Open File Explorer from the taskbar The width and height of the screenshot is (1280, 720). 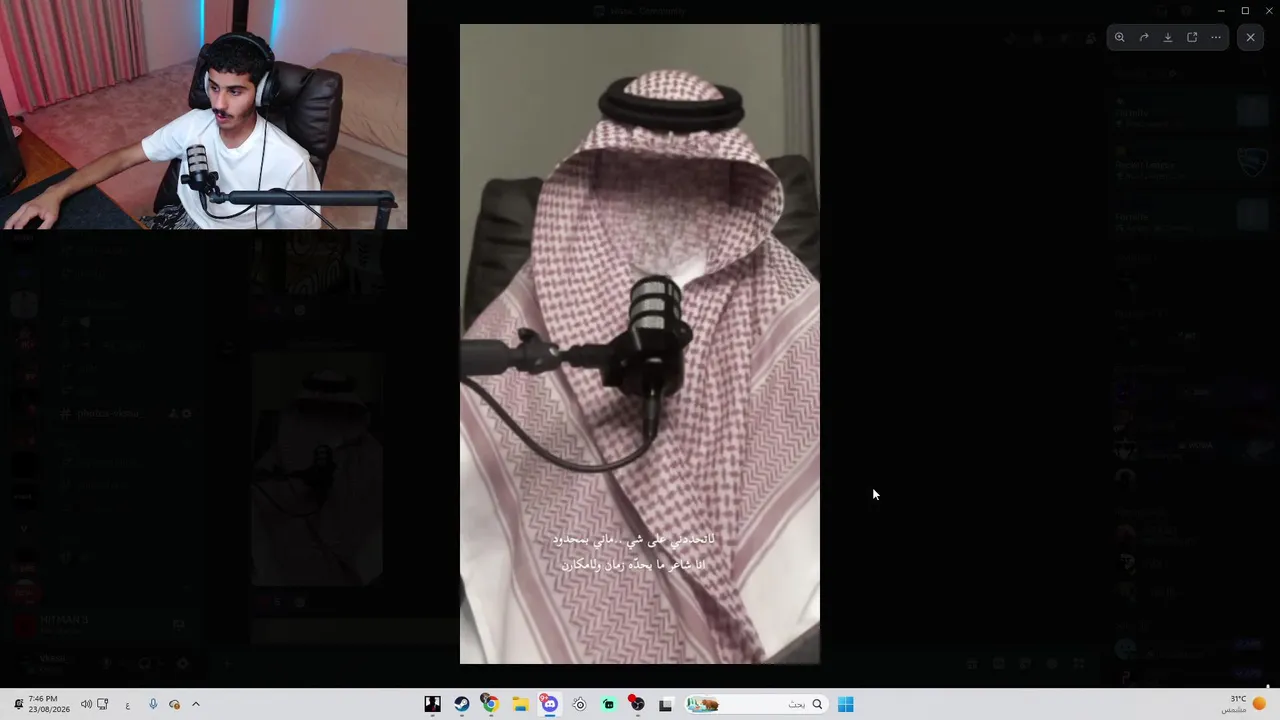point(520,704)
